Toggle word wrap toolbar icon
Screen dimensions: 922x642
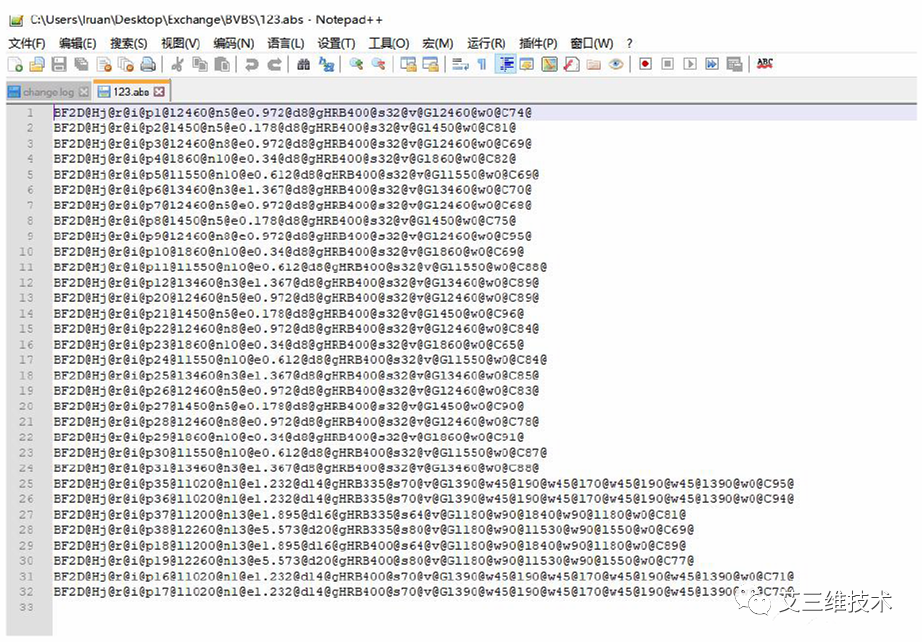[x=460, y=64]
